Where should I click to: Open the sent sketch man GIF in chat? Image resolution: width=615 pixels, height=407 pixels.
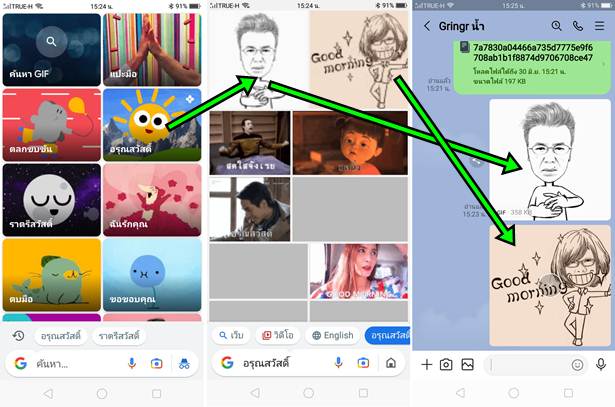click(x=550, y=160)
